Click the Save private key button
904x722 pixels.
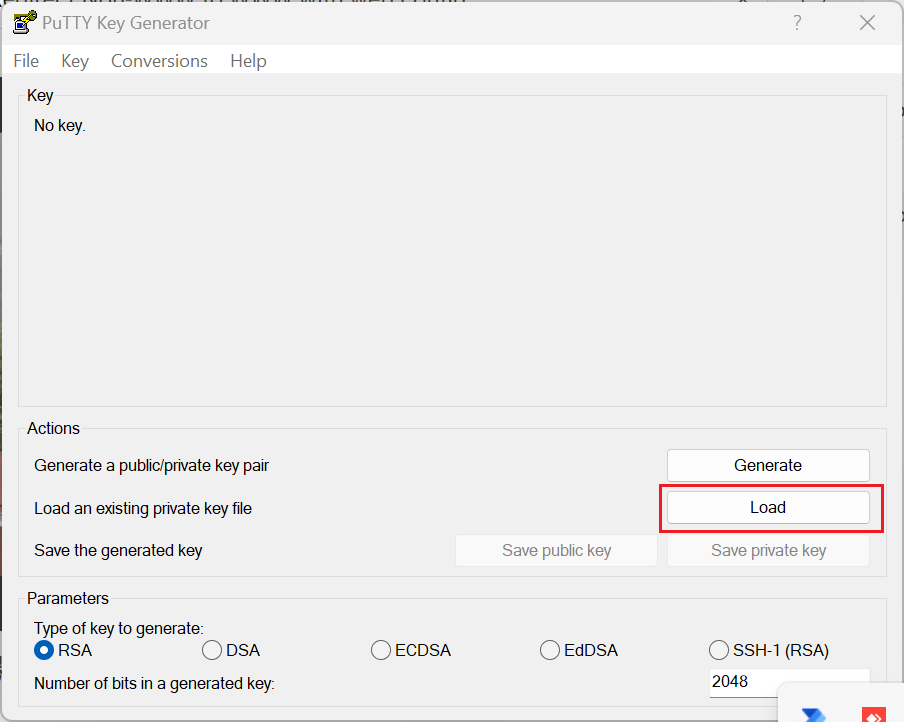pos(768,551)
